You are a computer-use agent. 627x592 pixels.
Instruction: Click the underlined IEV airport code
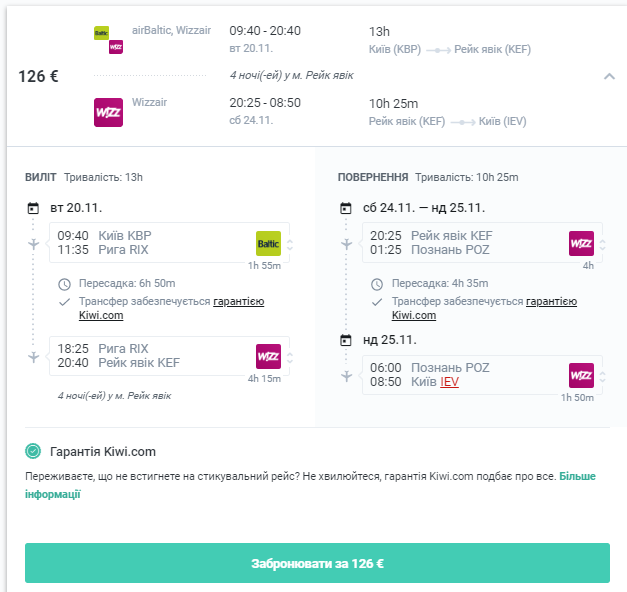(x=449, y=382)
